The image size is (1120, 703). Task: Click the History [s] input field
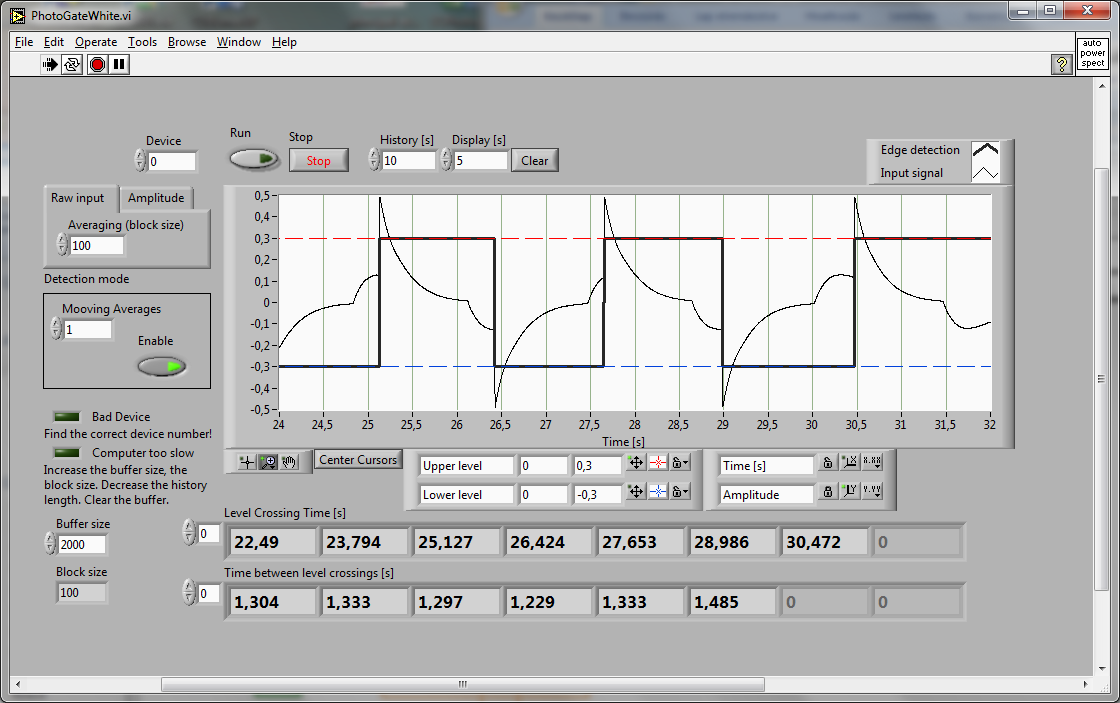pyautogui.click(x=408, y=160)
